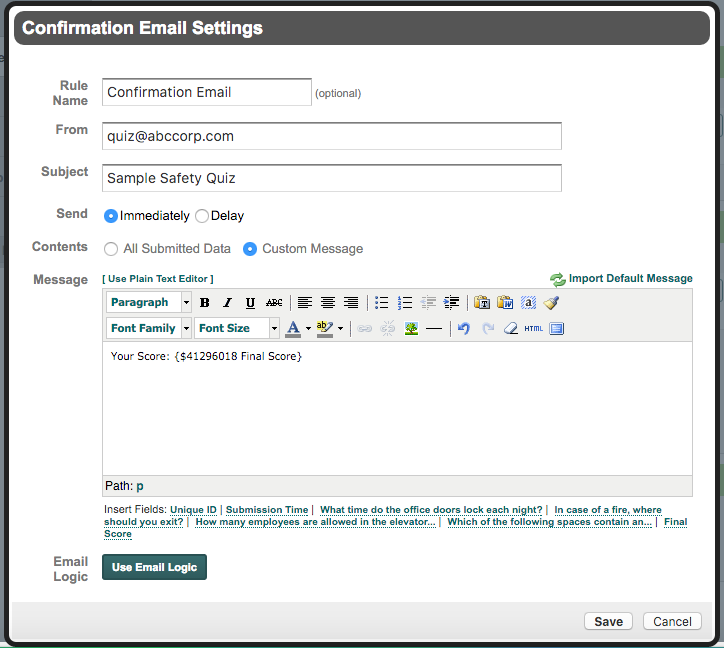
Task: Insert a horizontal rule
Action: [434, 328]
